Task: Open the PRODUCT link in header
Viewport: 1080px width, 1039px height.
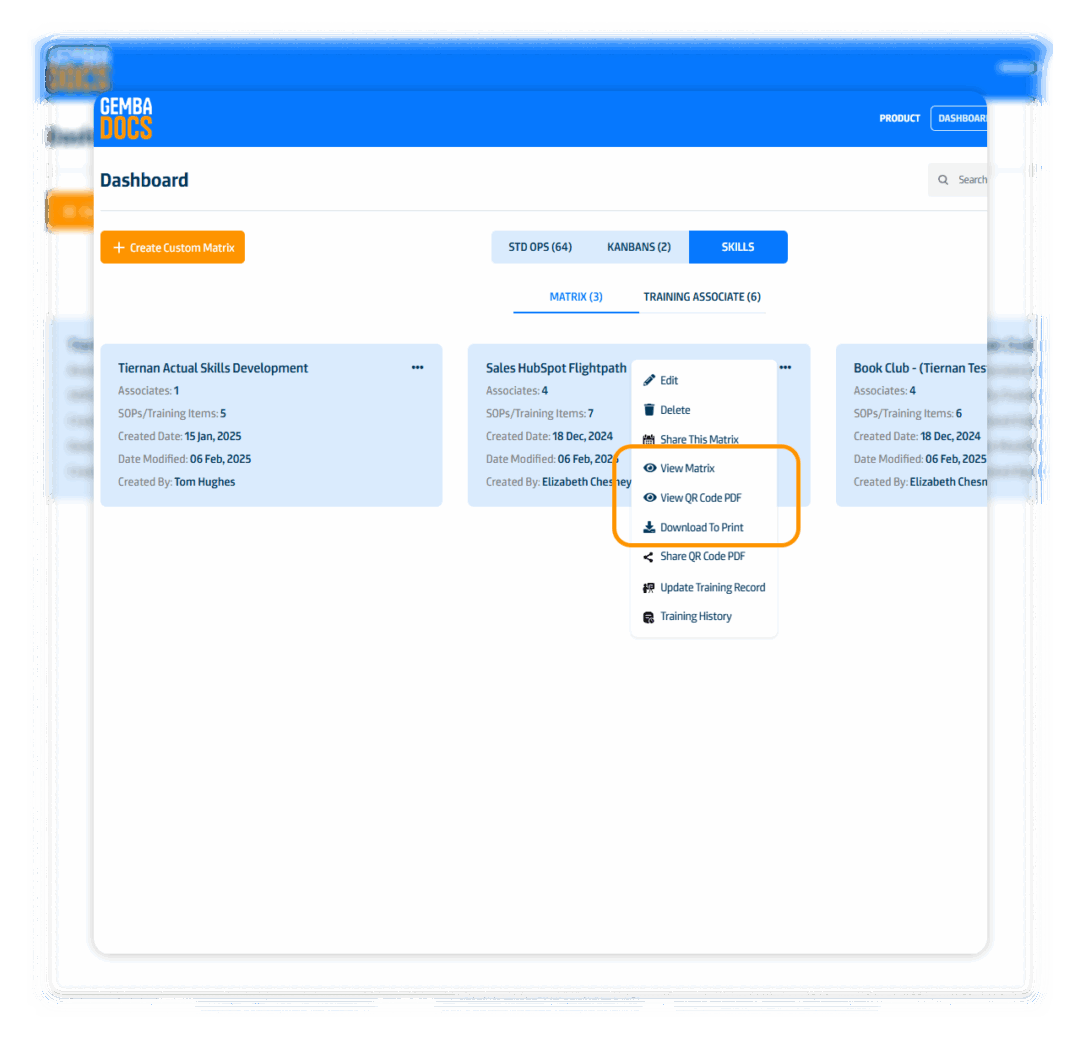Action: [899, 118]
